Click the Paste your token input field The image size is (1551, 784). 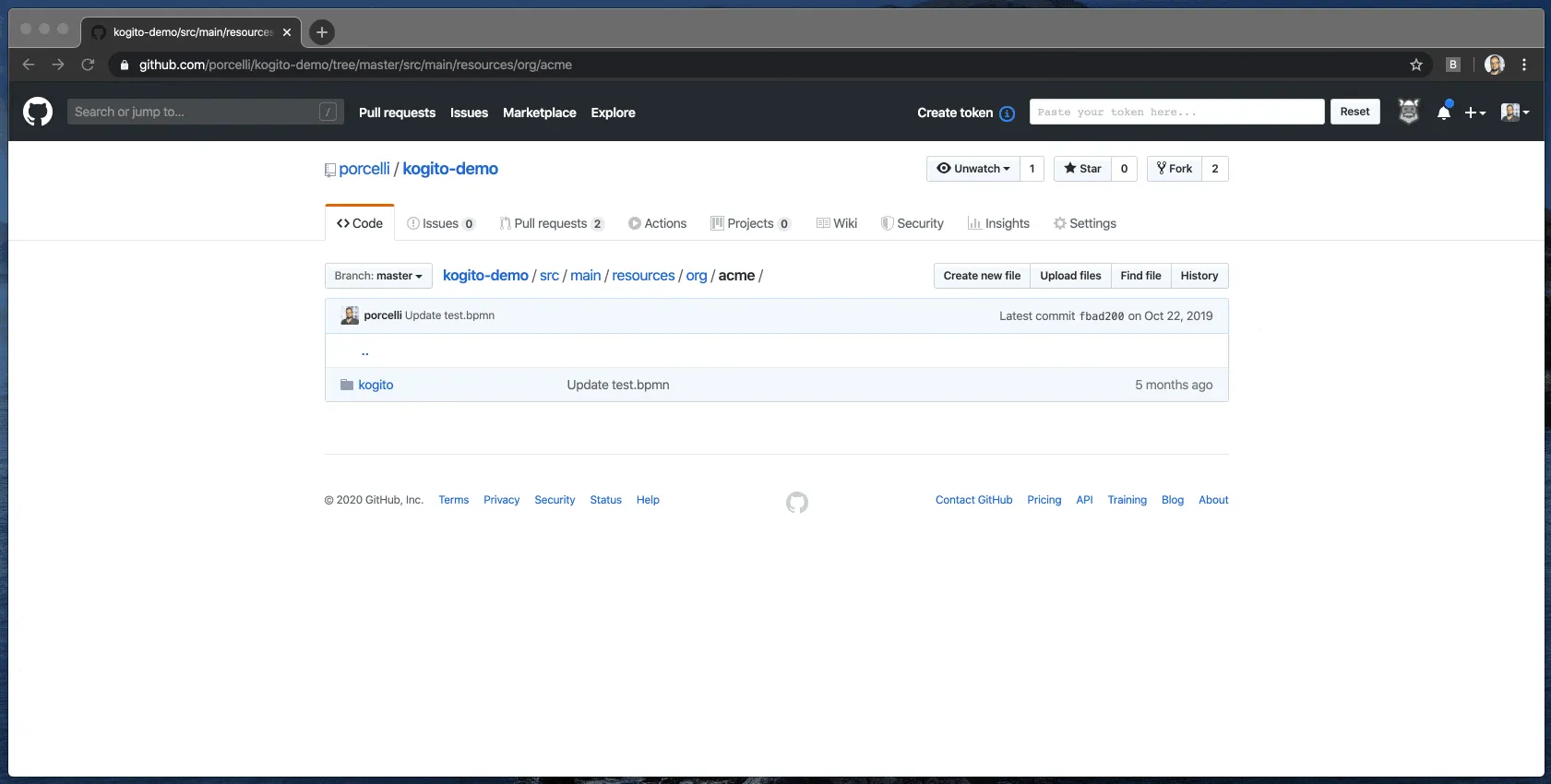(x=1176, y=112)
